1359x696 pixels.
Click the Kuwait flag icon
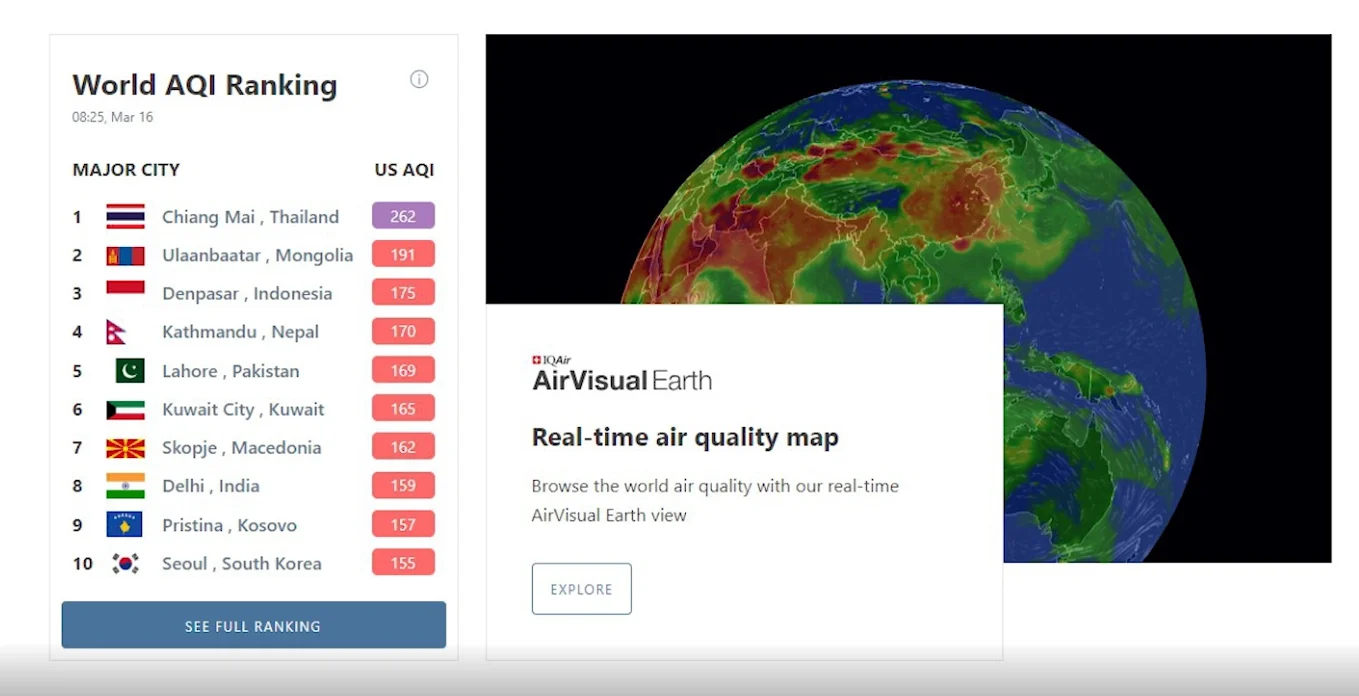(x=126, y=410)
